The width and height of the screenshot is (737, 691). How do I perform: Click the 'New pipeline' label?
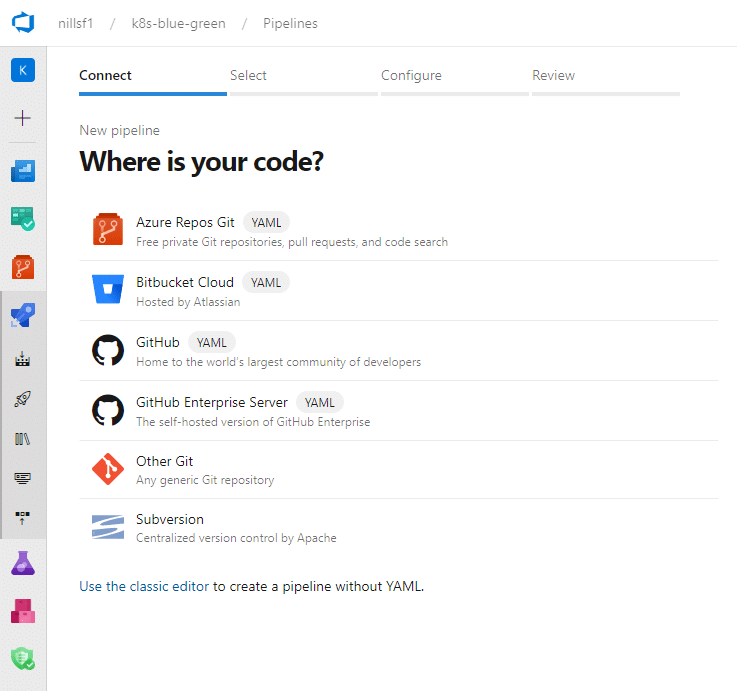point(119,130)
